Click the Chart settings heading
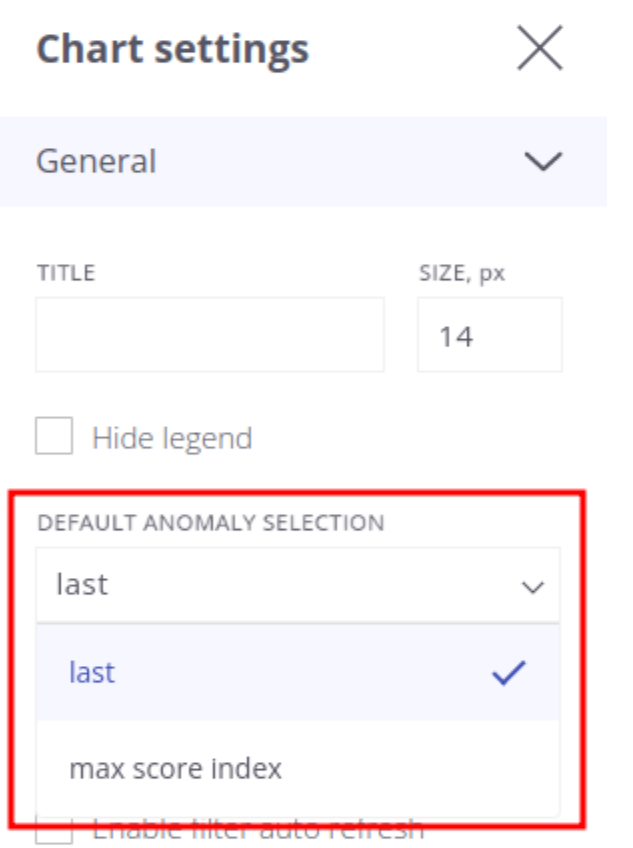633x848 pixels. 173,50
